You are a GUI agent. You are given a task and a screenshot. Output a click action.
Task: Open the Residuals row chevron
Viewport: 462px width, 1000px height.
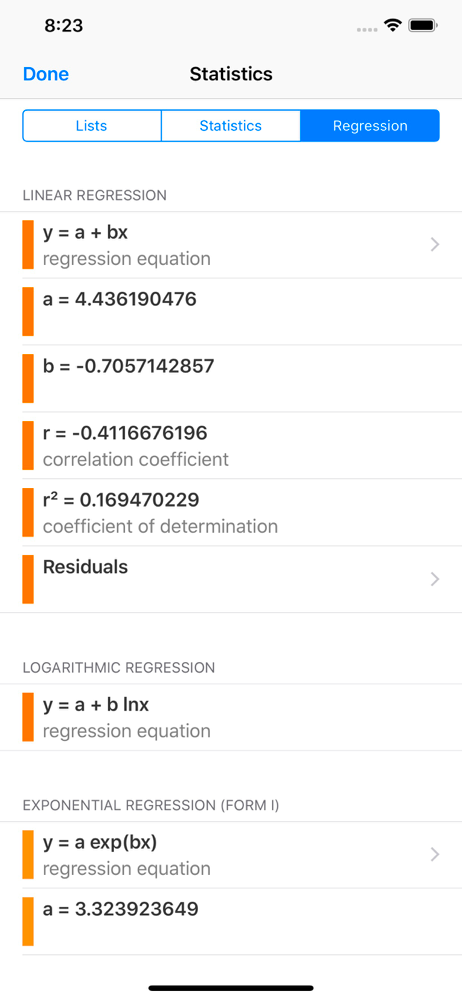click(435, 579)
